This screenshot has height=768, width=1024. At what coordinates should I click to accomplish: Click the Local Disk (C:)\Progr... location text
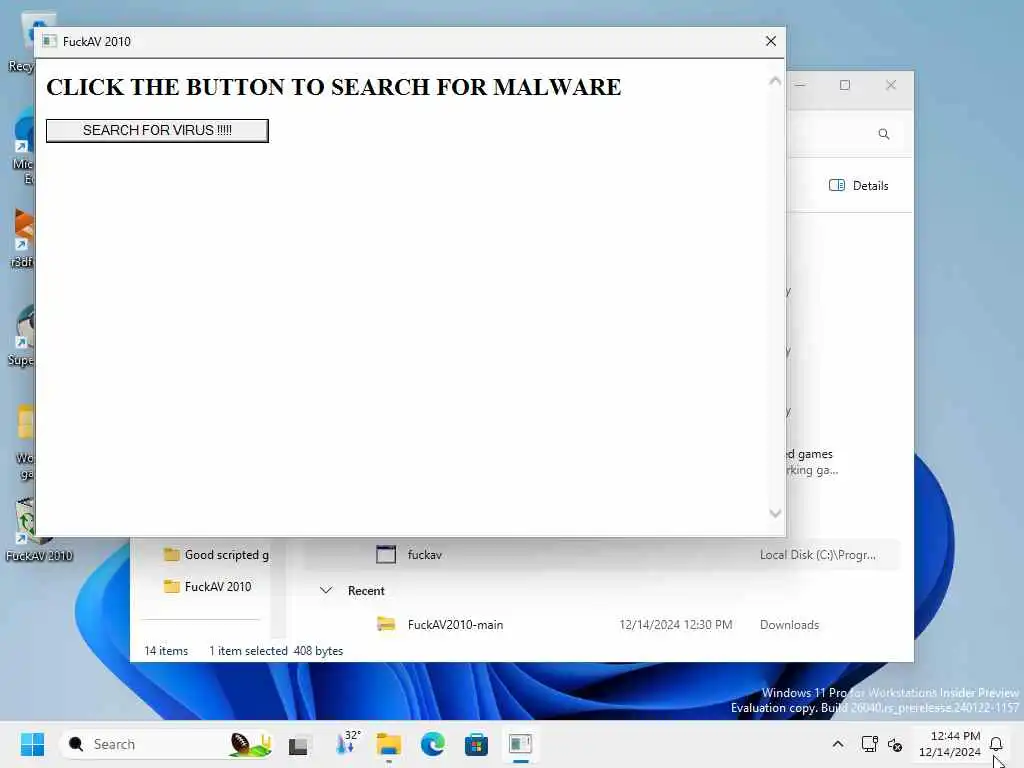tap(818, 554)
